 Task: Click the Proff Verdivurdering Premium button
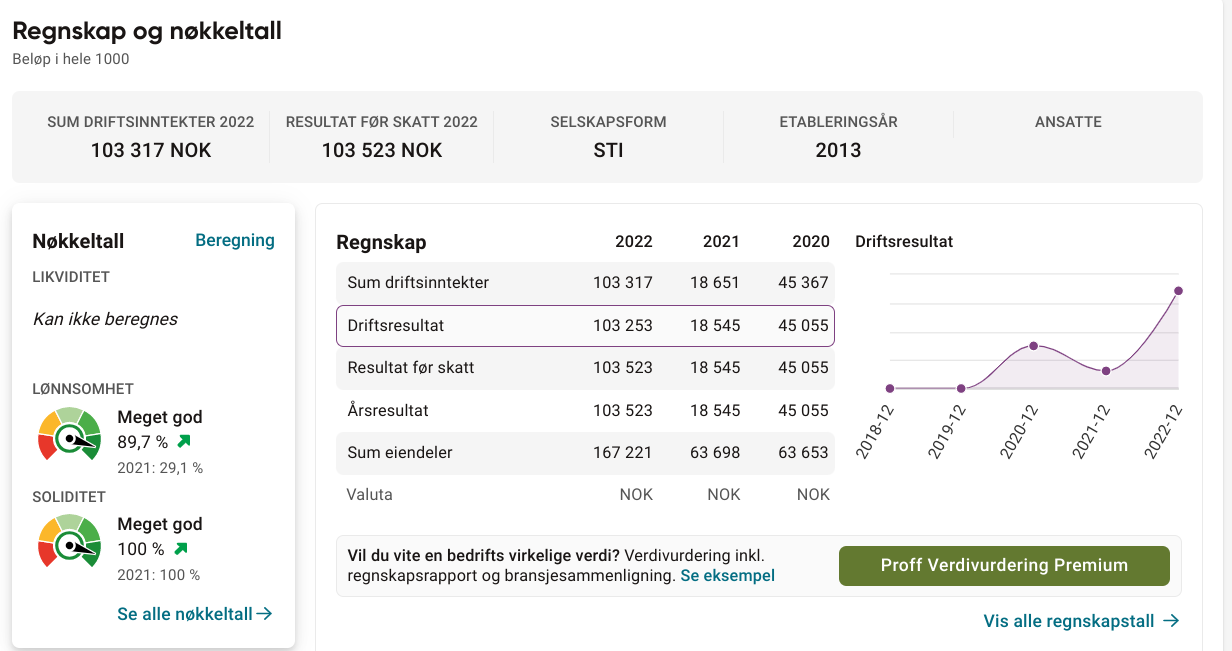coord(1004,565)
